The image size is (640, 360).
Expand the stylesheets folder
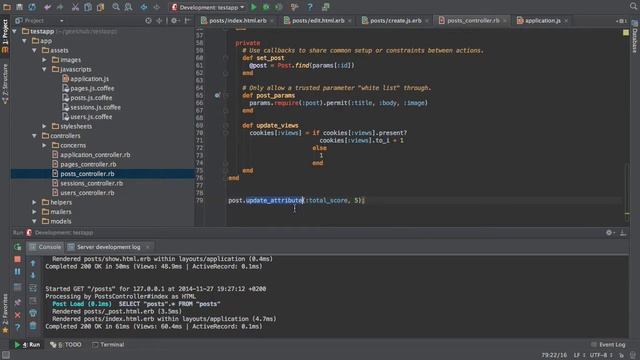(x=44, y=126)
